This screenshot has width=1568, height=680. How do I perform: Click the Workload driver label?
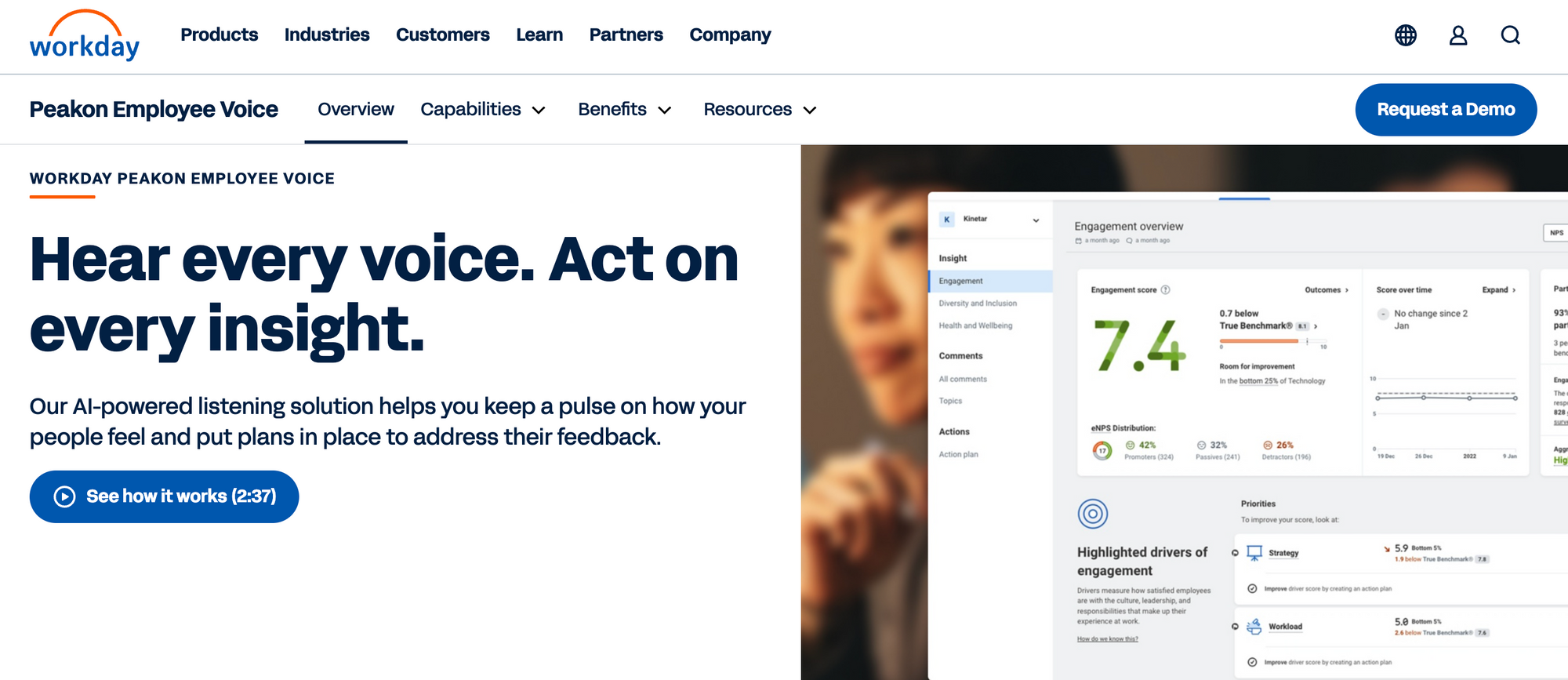click(1286, 627)
